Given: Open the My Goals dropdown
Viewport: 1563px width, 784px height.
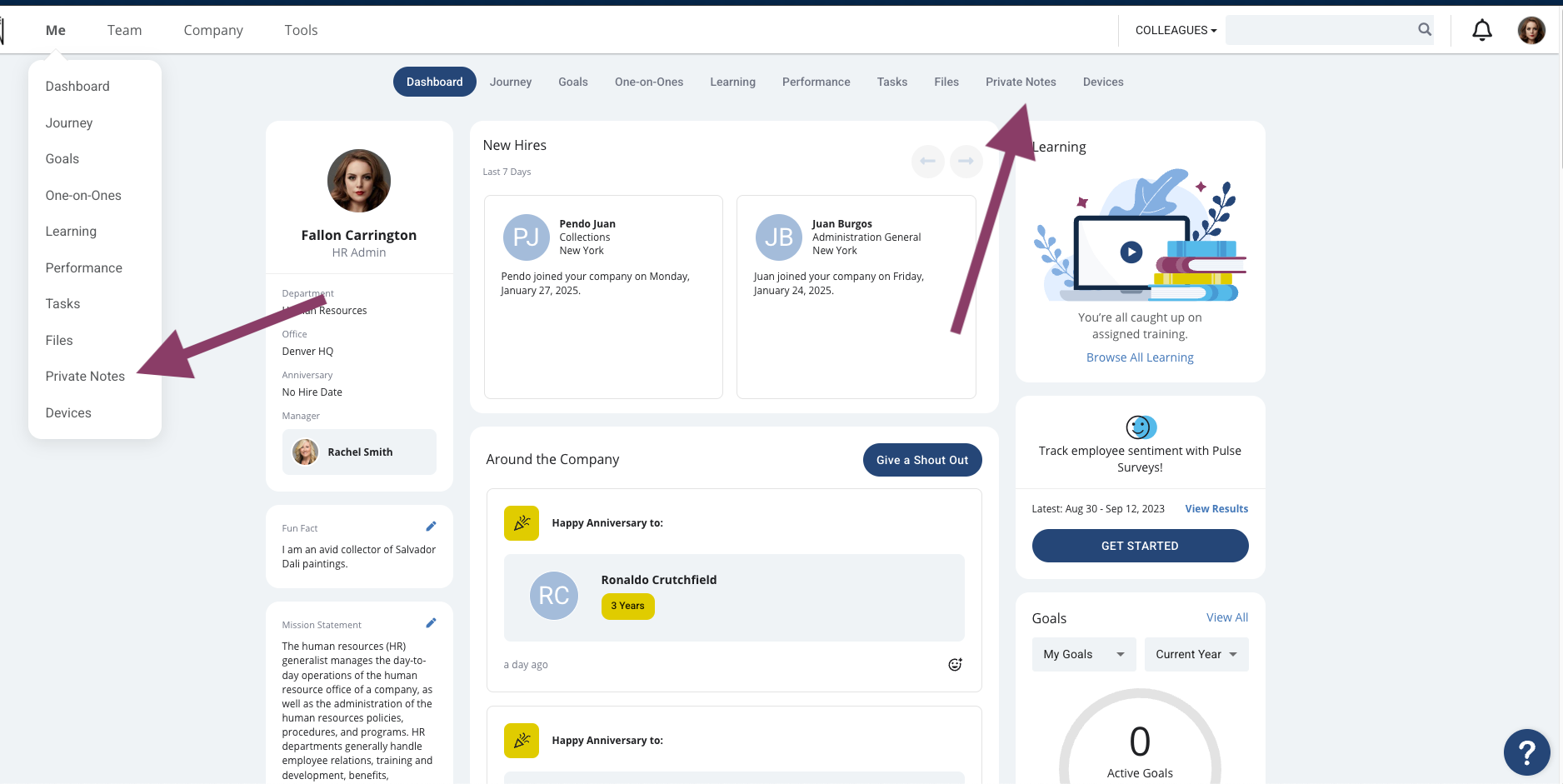Looking at the screenshot, I should pyautogui.click(x=1084, y=654).
